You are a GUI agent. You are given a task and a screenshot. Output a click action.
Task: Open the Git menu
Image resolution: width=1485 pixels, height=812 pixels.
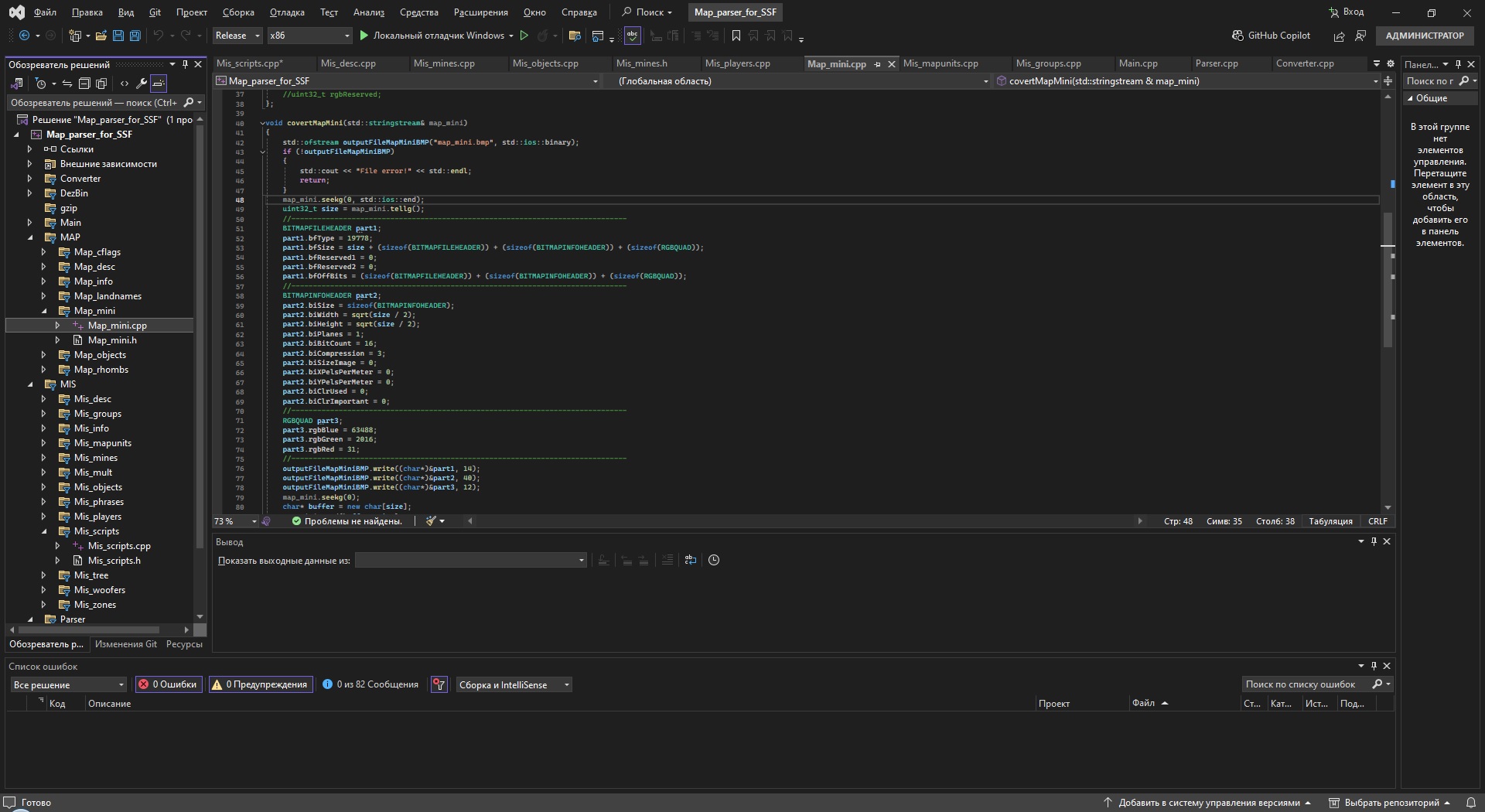coord(155,12)
